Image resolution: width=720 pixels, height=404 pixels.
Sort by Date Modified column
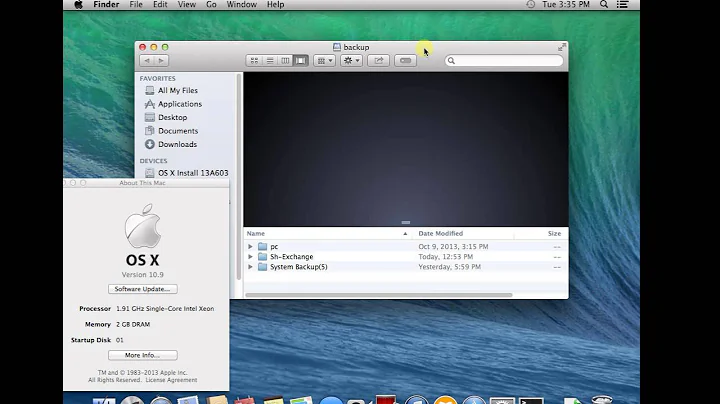[x=463, y=233]
